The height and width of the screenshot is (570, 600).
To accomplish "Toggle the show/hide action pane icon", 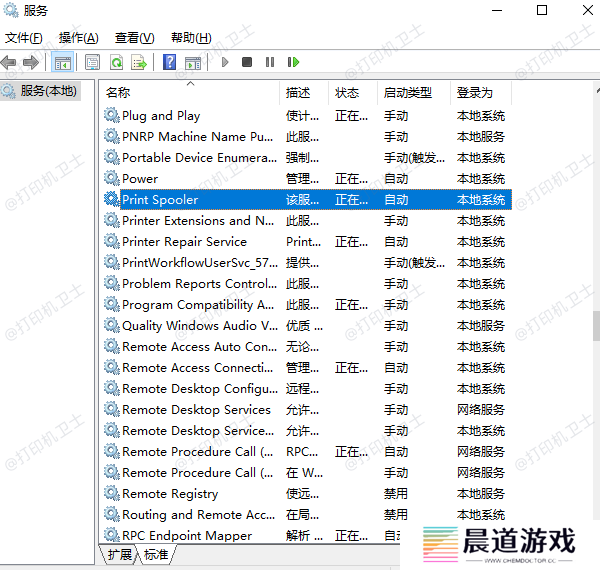I will [x=192, y=62].
